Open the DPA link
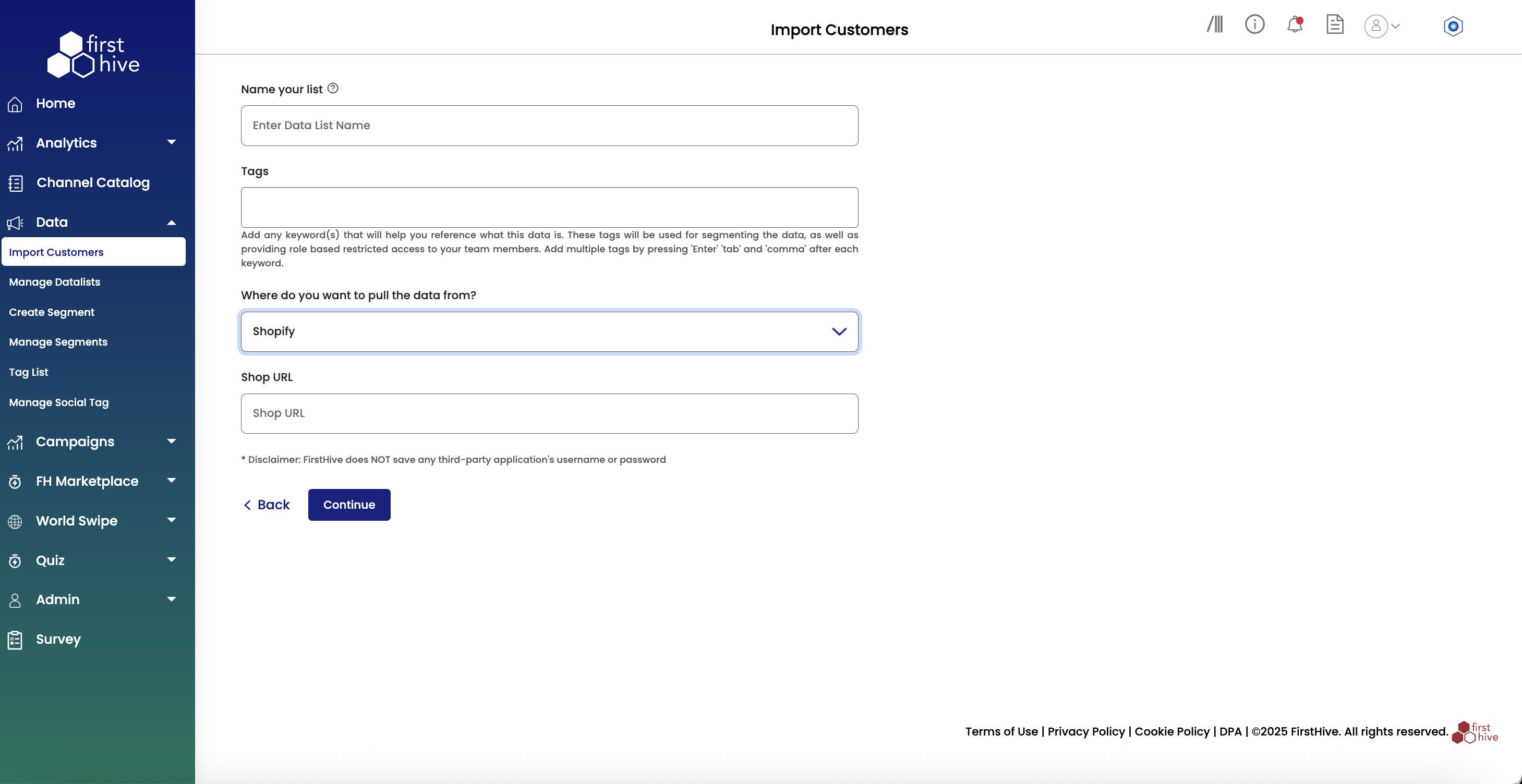The width and height of the screenshot is (1522, 784). [1230, 731]
